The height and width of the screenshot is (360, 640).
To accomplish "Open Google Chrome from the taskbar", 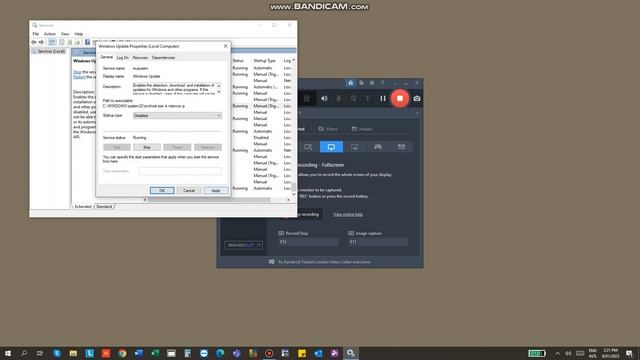I will tap(122, 353).
